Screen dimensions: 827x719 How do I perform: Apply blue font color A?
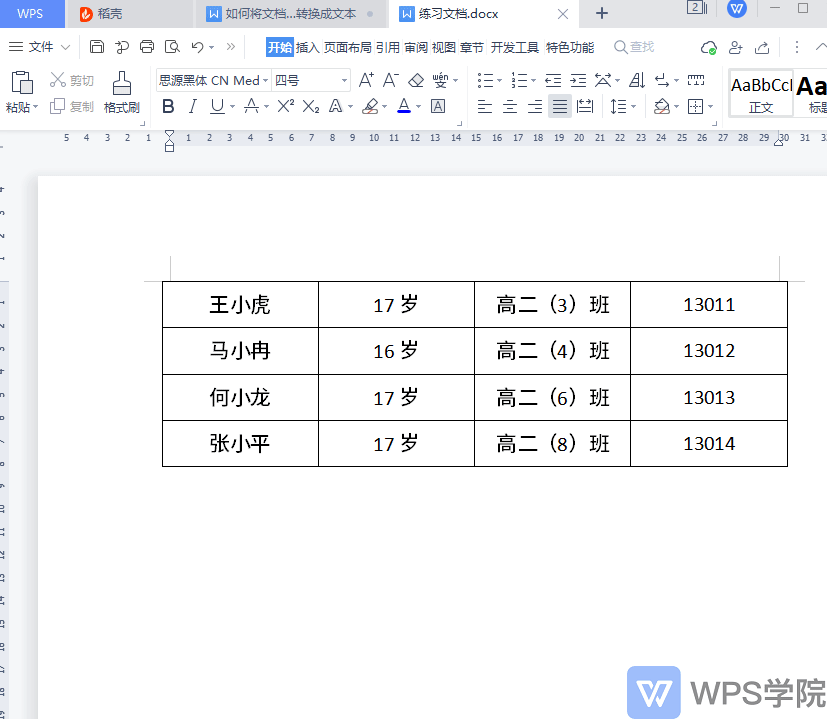(x=404, y=106)
